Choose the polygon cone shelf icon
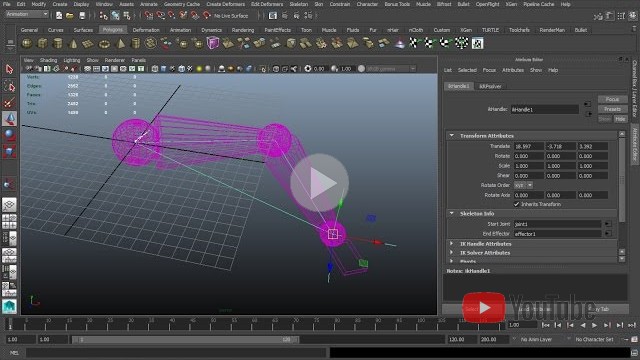 click(x=73, y=43)
